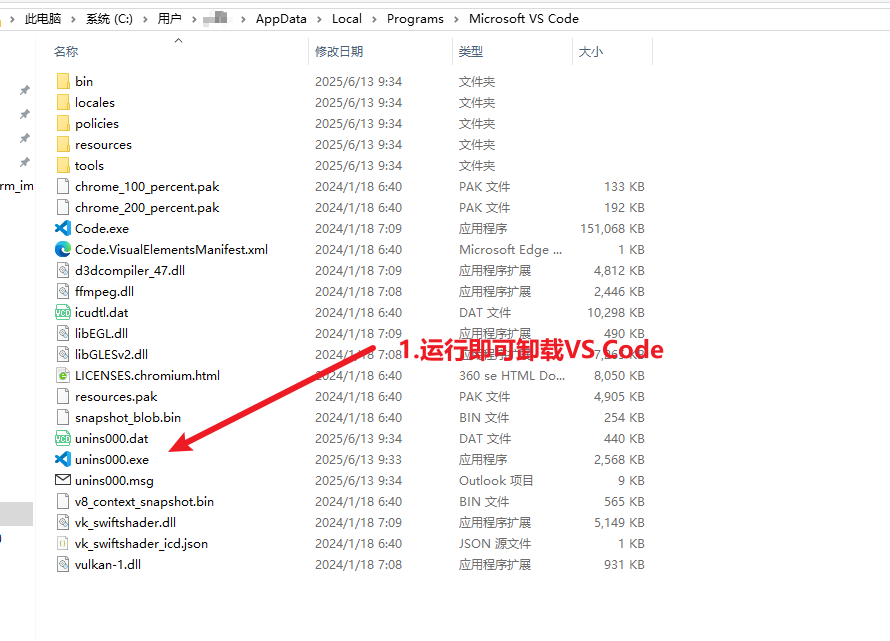Click file name Code.VisualElementsManifest.xml
Viewport: 890px width, 641px height.
click(x=171, y=249)
